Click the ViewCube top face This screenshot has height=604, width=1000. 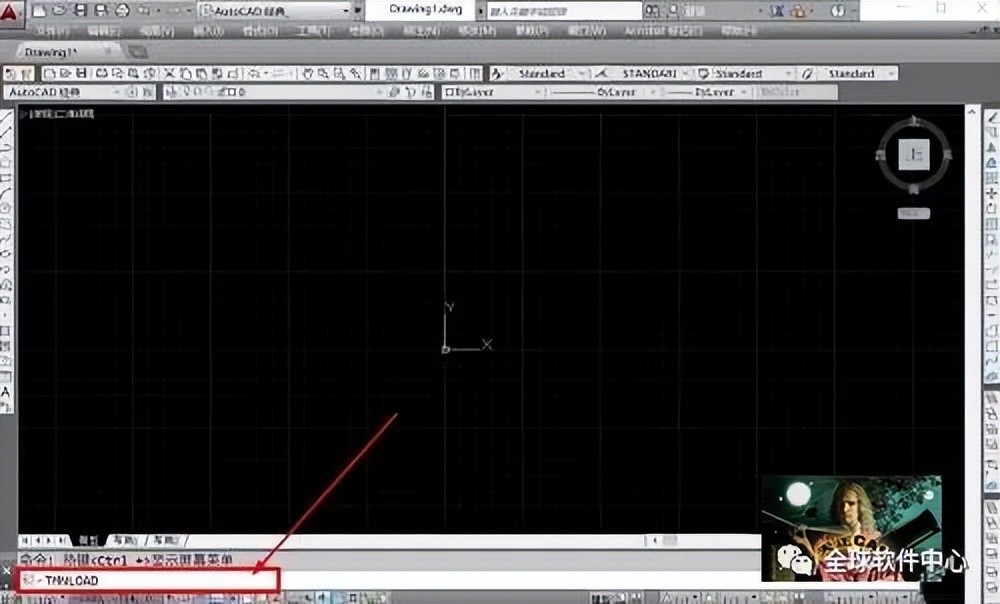point(914,155)
